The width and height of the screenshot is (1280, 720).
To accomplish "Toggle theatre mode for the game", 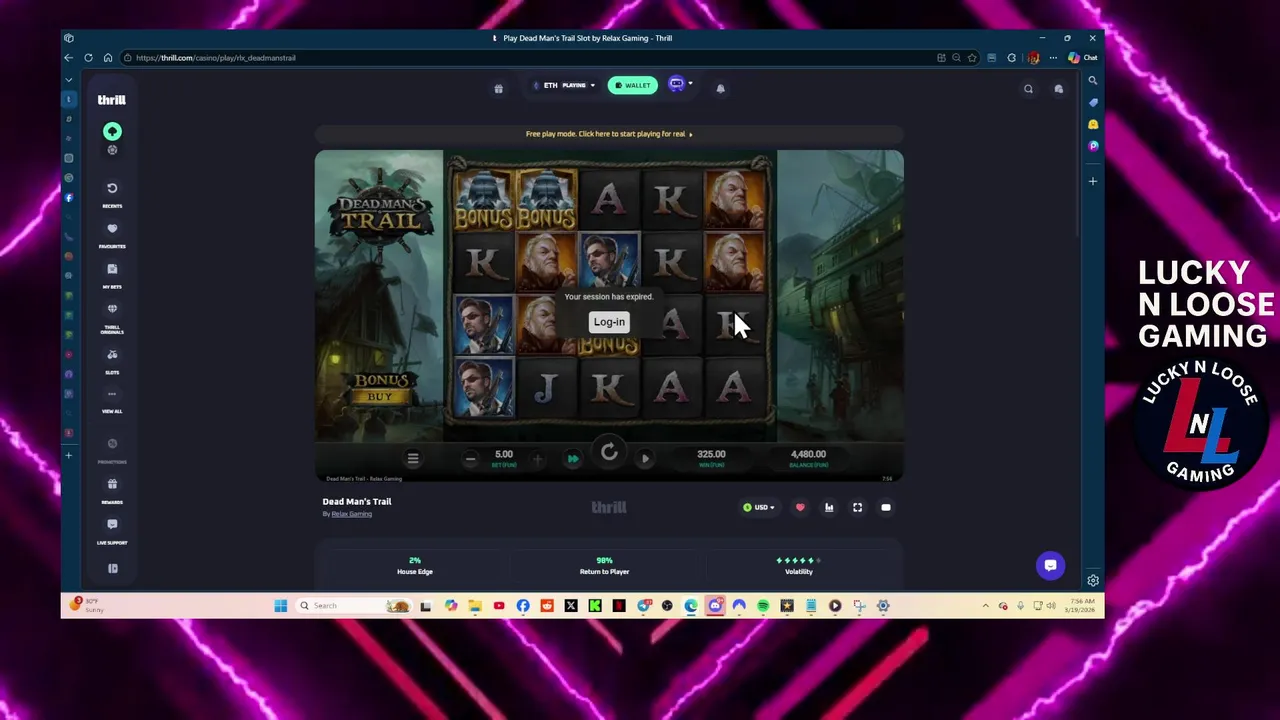I will click(x=886, y=508).
